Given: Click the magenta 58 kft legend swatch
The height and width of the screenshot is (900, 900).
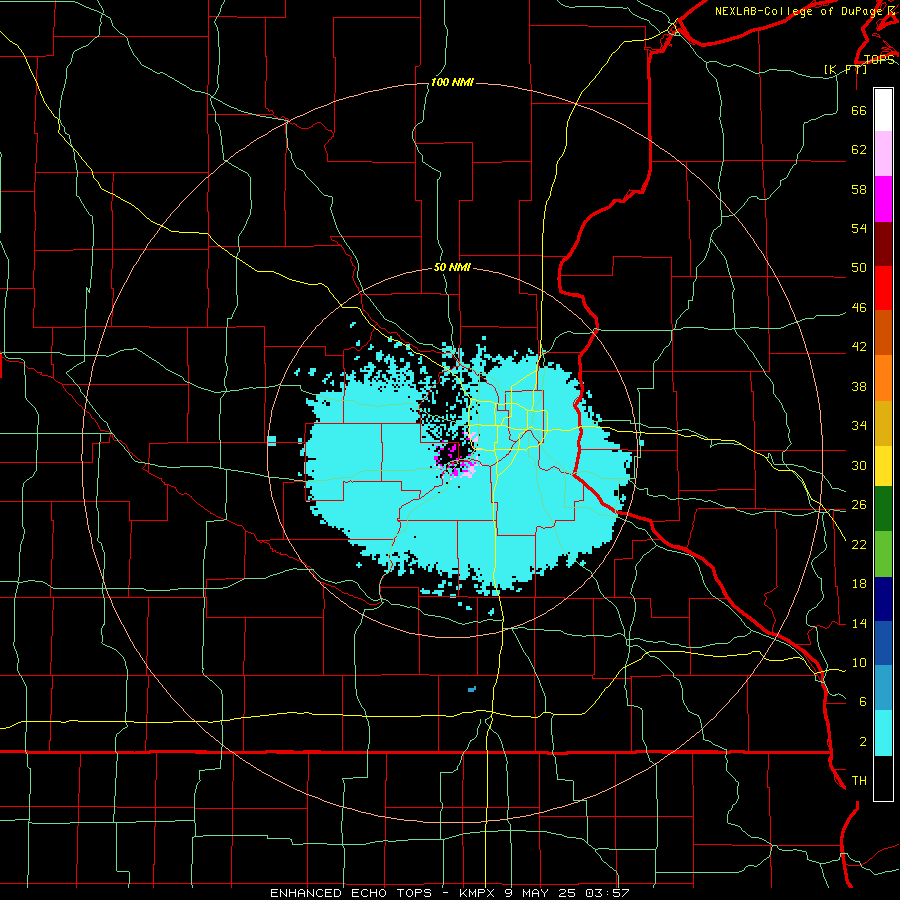Looking at the screenshot, I should pyautogui.click(x=883, y=199).
